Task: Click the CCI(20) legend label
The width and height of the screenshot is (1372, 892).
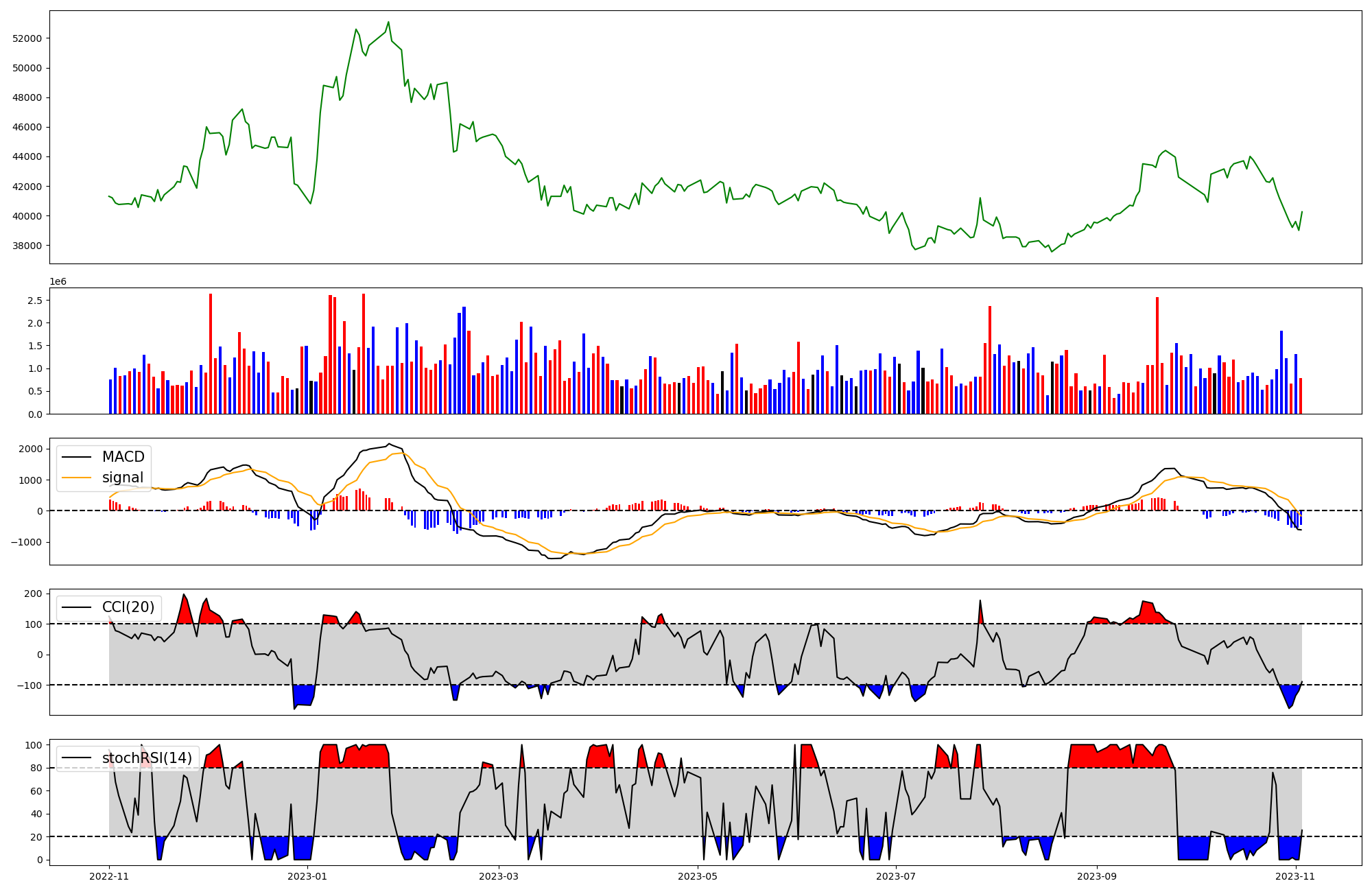Action: click(128, 607)
